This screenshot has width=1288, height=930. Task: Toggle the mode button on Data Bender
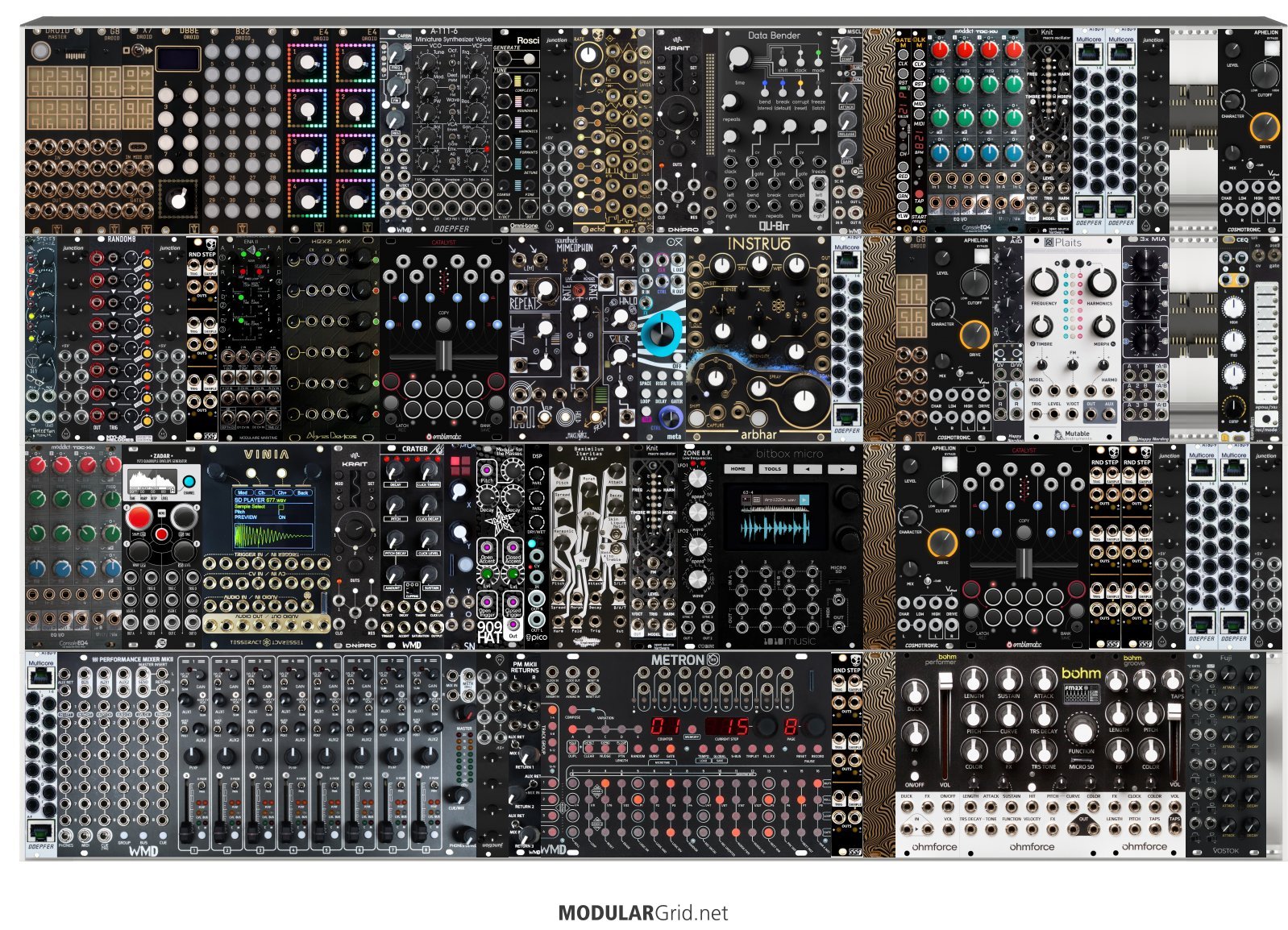pyautogui.click(x=818, y=63)
